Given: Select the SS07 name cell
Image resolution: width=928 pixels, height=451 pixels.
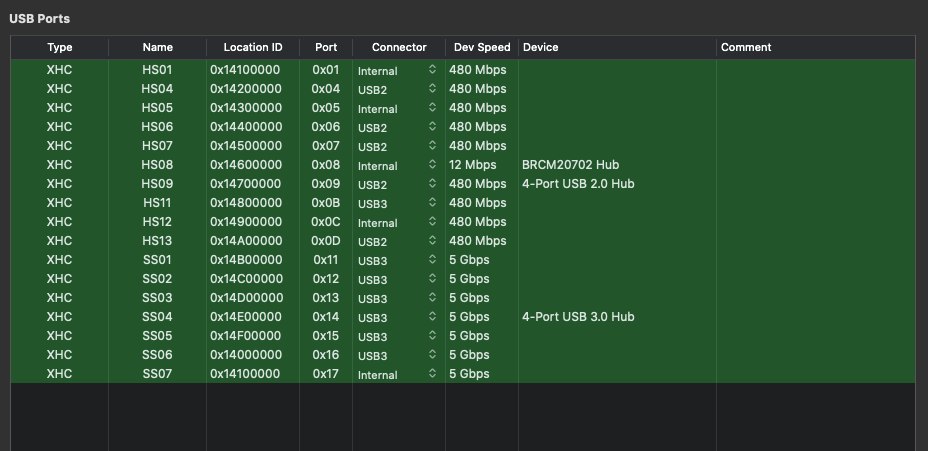Looking at the screenshot, I should point(157,373).
